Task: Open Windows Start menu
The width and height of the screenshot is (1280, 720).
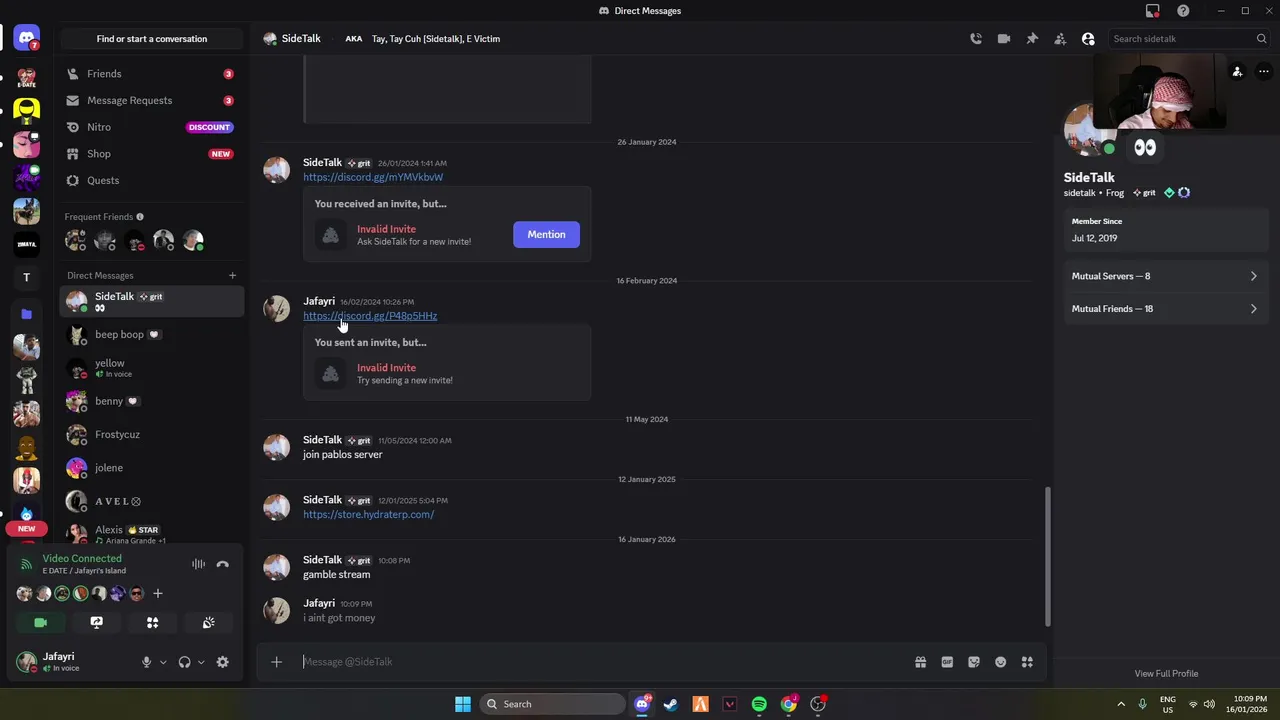Action: 463,704
